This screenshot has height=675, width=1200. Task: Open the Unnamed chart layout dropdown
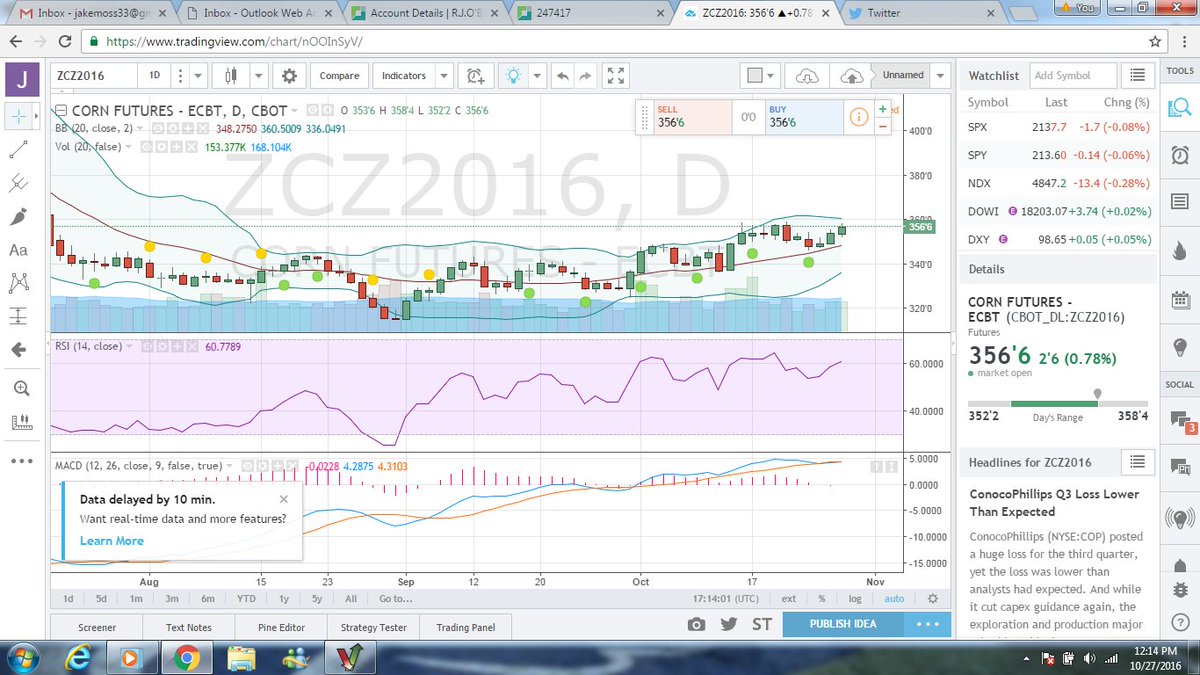coord(939,76)
